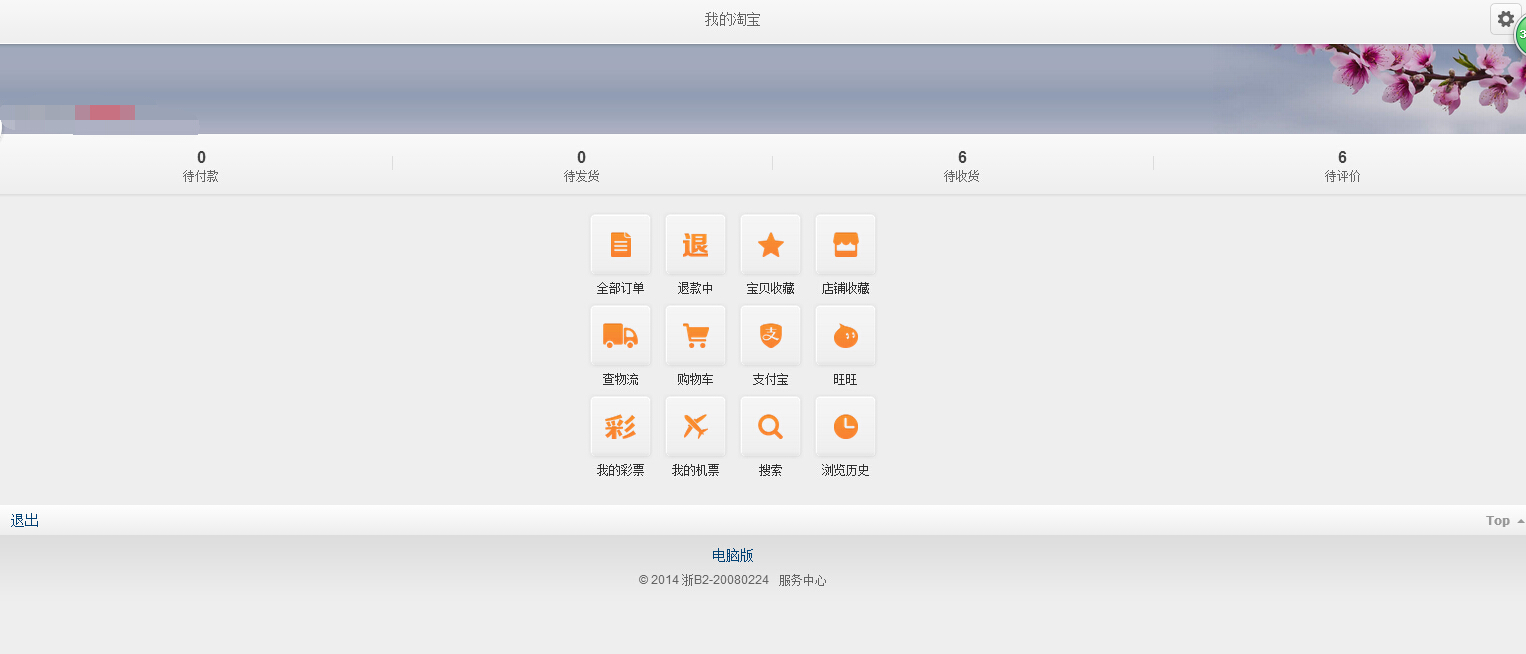Viewport: 1526px width, 654px height.
Task: Click the 查物流 delivery truck icon
Action: (620, 335)
